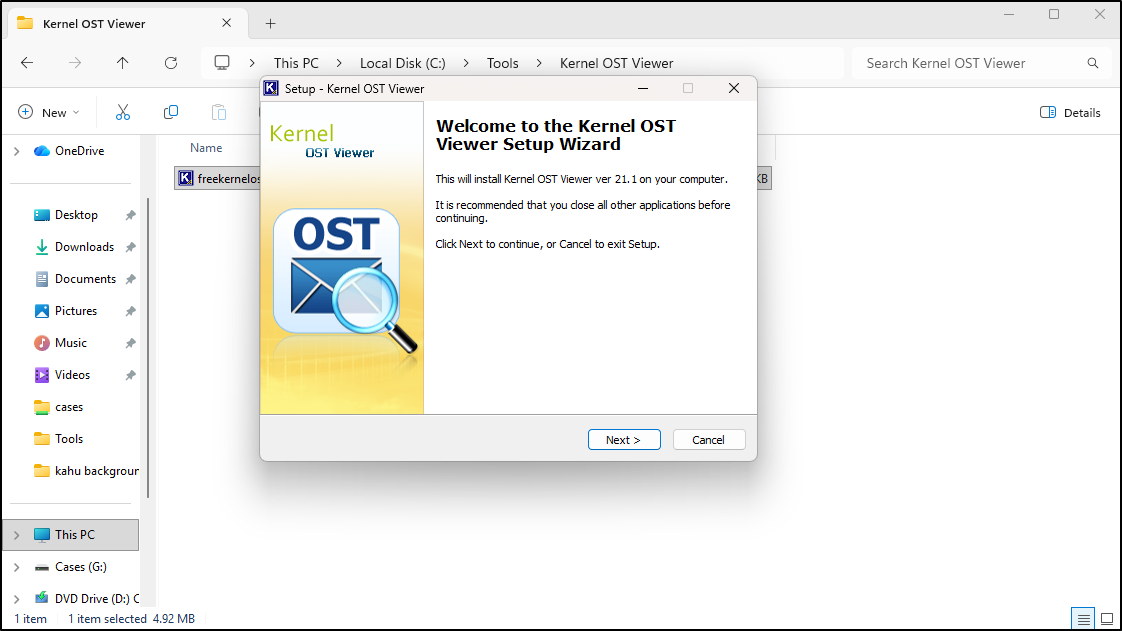The width and height of the screenshot is (1122, 631).
Task: Expand chevron after Local Disk (C:) breadcrumb
Action: click(x=466, y=63)
